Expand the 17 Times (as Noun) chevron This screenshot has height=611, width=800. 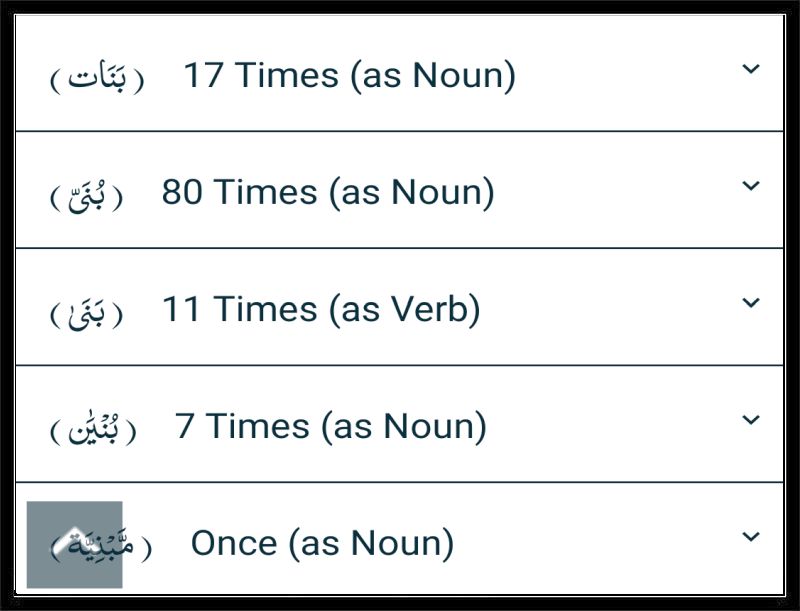tap(751, 69)
